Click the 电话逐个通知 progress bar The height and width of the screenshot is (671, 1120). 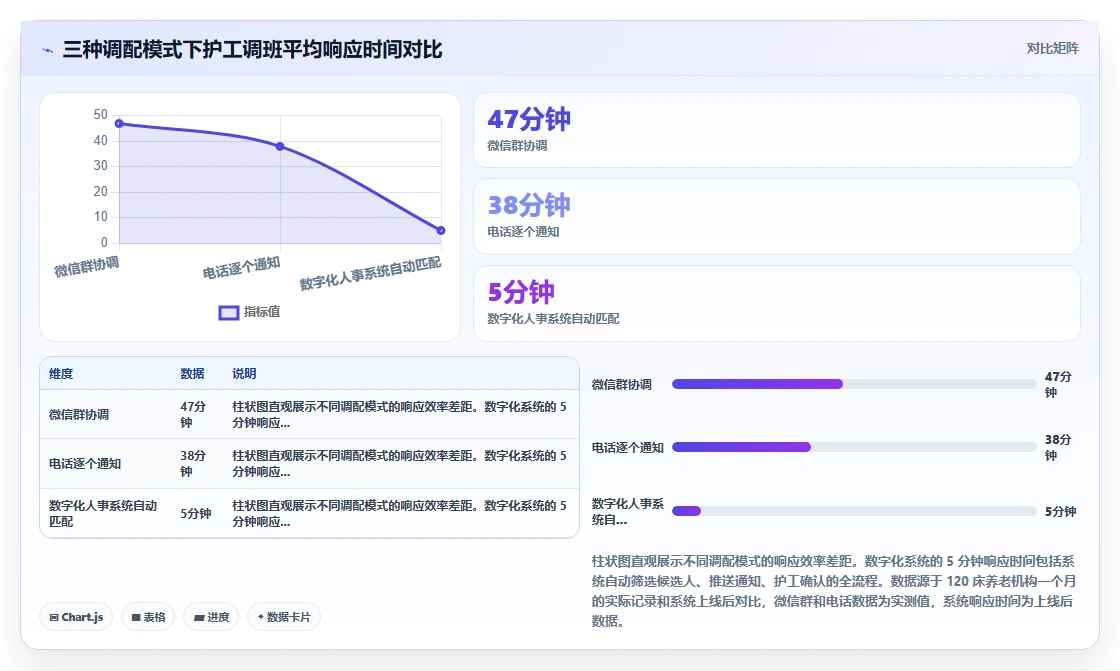click(854, 447)
